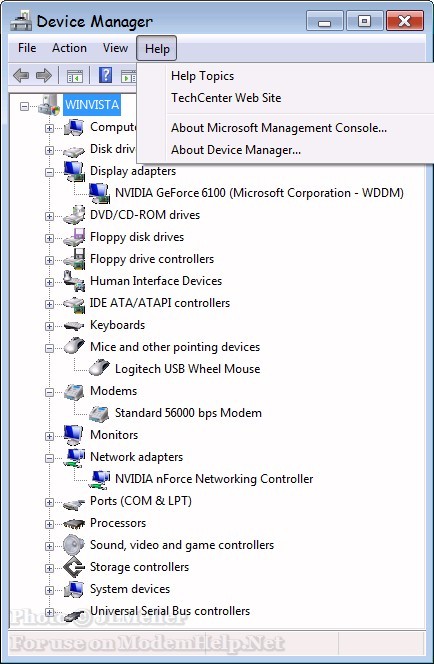Collapse the Network adapters node
Screen dimensions: 434x664
[x=50, y=458]
